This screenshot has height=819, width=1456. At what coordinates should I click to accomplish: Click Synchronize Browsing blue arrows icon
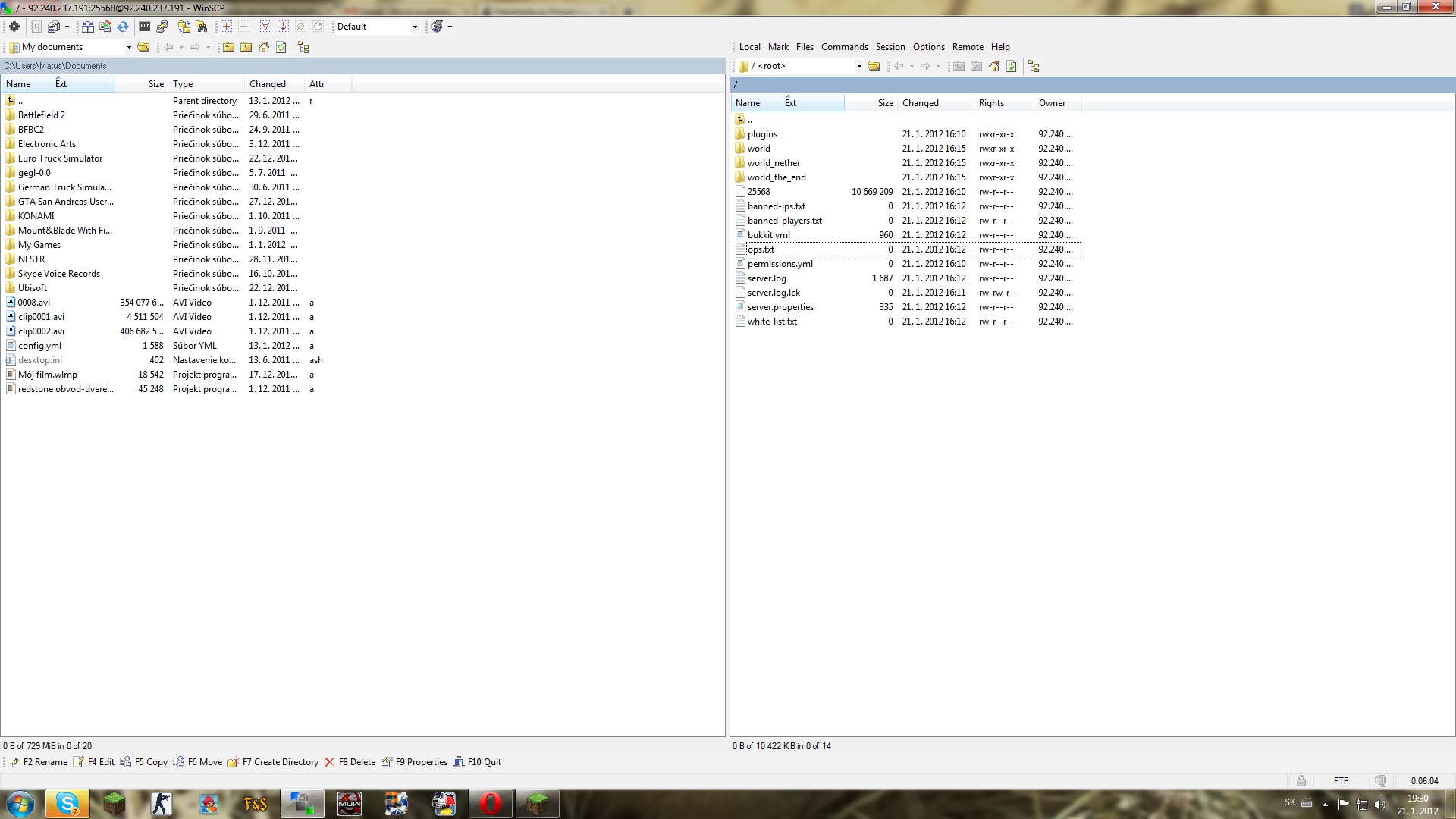pos(122,27)
